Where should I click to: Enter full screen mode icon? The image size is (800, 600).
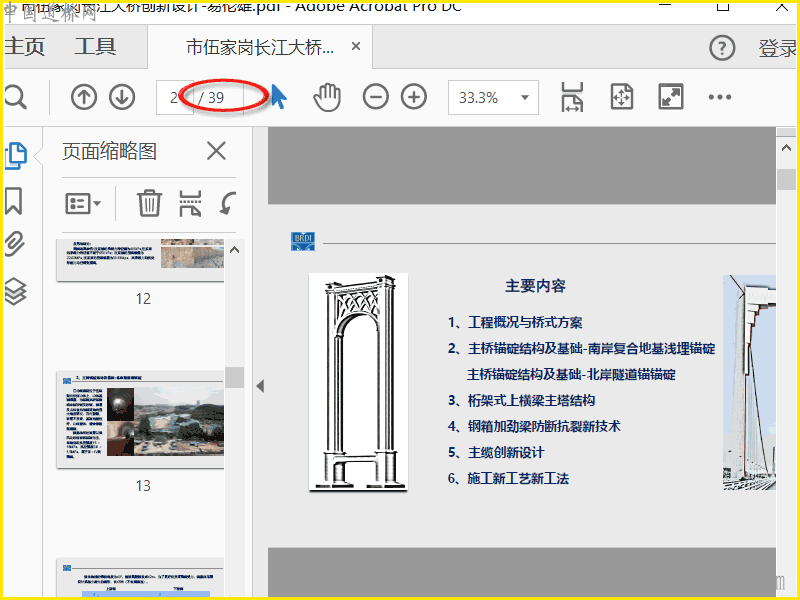[x=670, y=97]
